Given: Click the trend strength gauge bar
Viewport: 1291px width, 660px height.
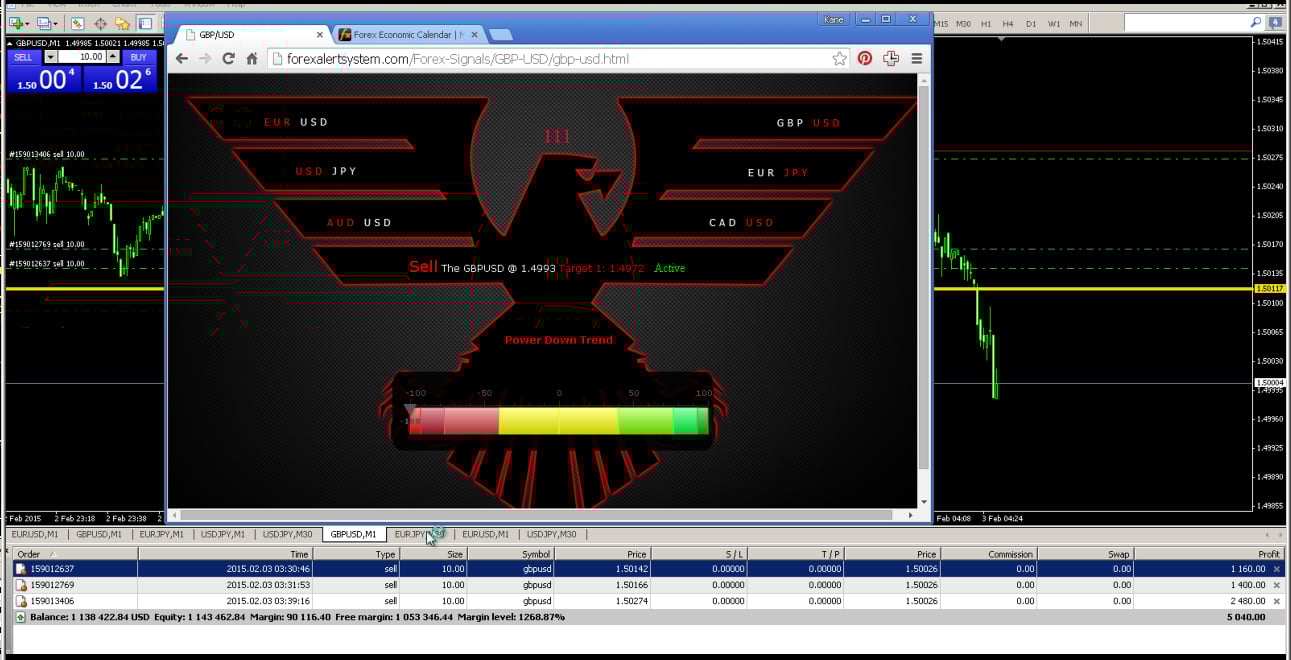Looking at the screenshot, I should [558, 421].
